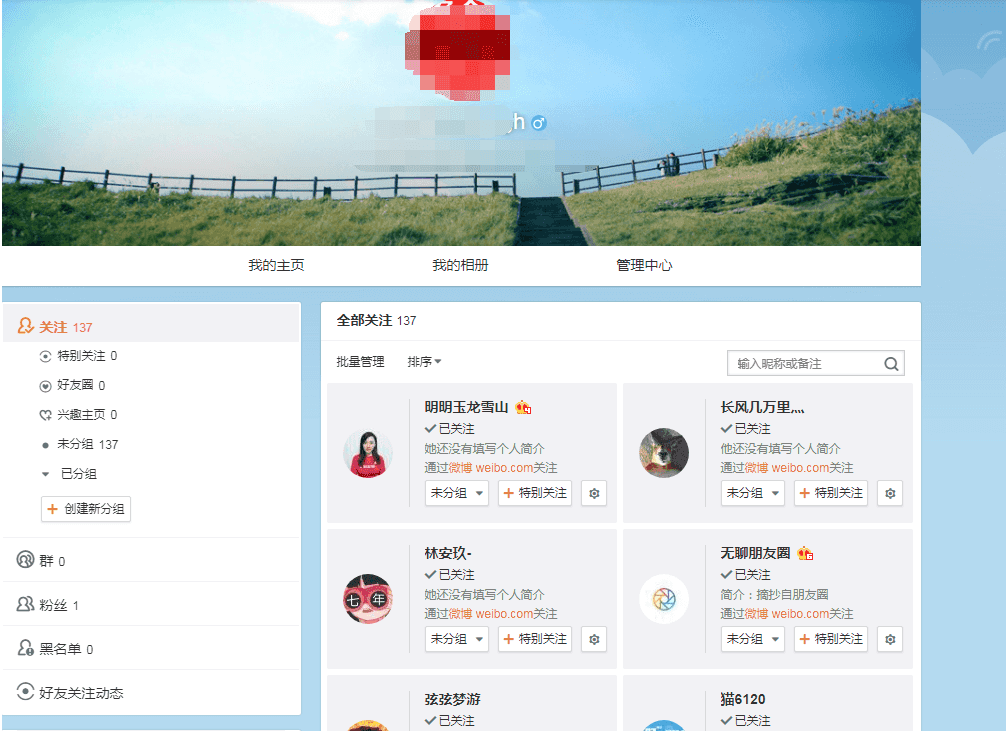1006x731 pixels.
Task: Open 长风几万里 profile name link
Action: click(762, 408)
